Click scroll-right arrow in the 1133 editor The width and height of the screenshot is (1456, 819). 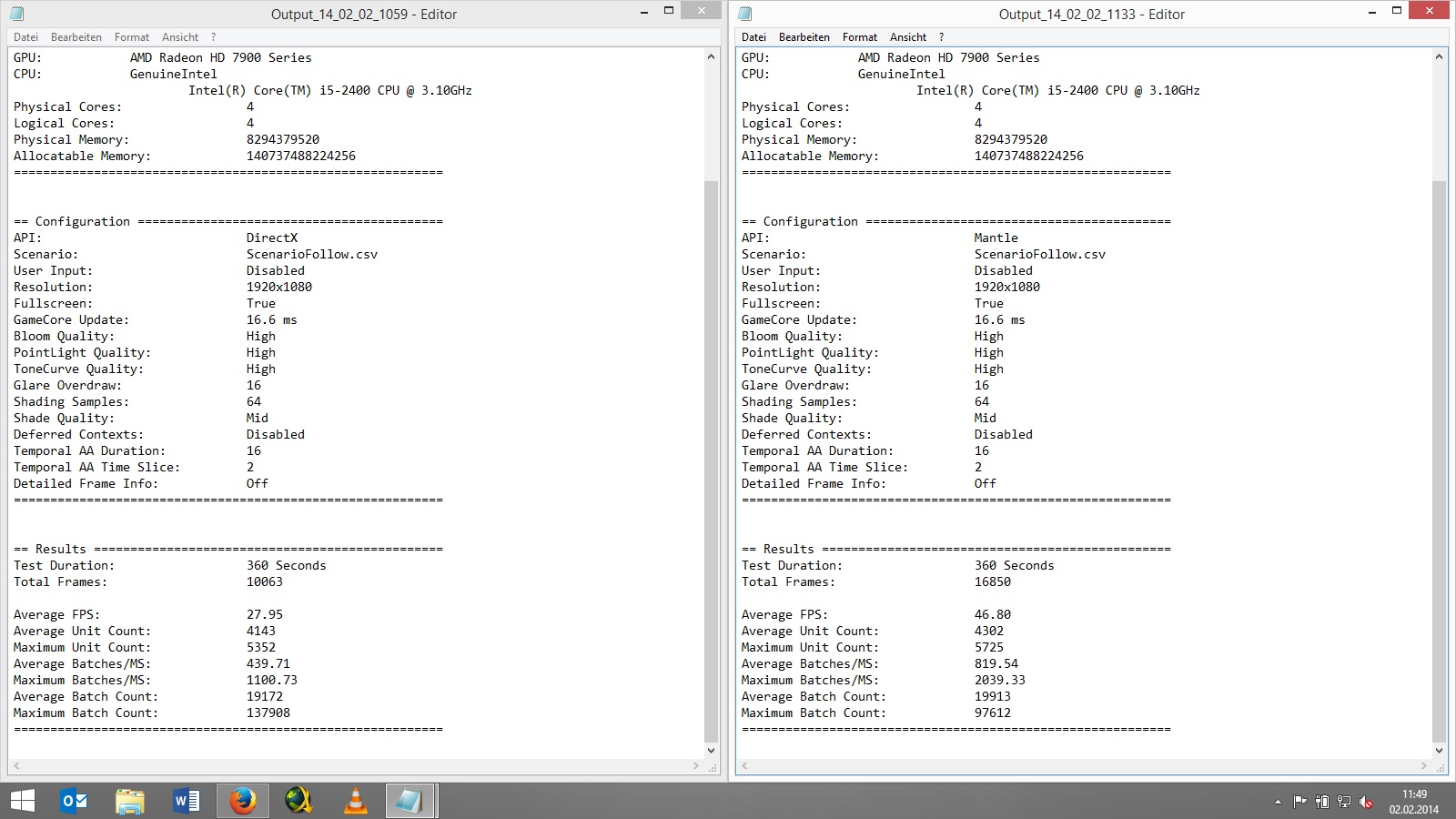[x=1424, y=766]
